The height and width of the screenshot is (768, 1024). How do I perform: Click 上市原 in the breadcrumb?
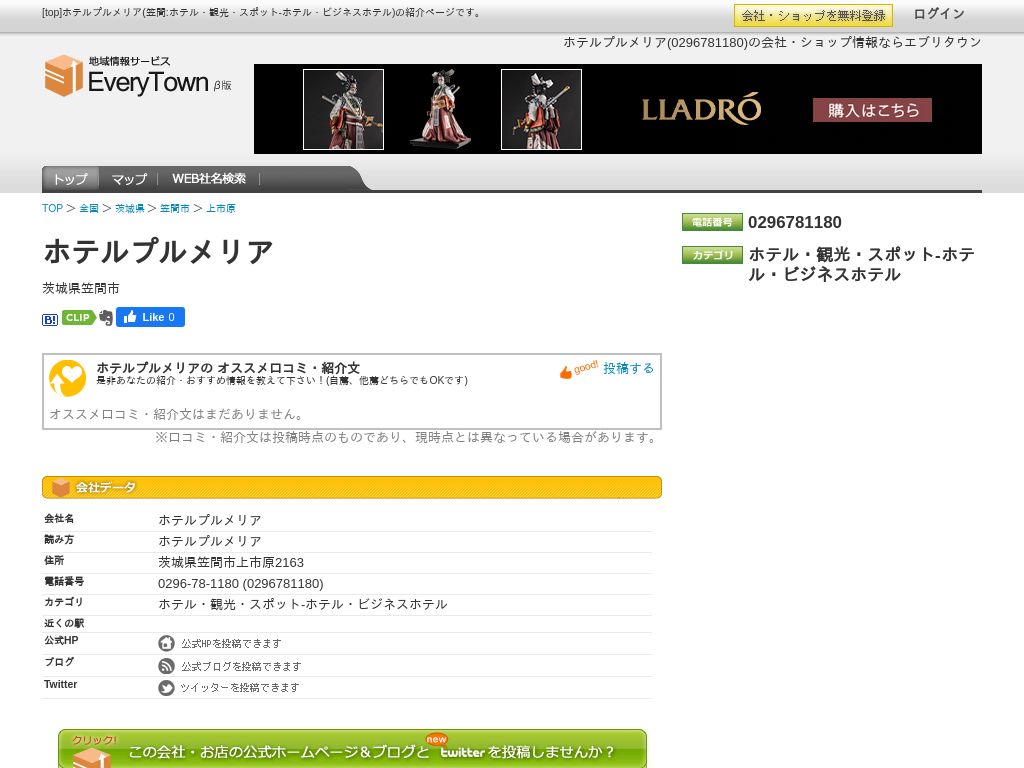tap(221, 208)
